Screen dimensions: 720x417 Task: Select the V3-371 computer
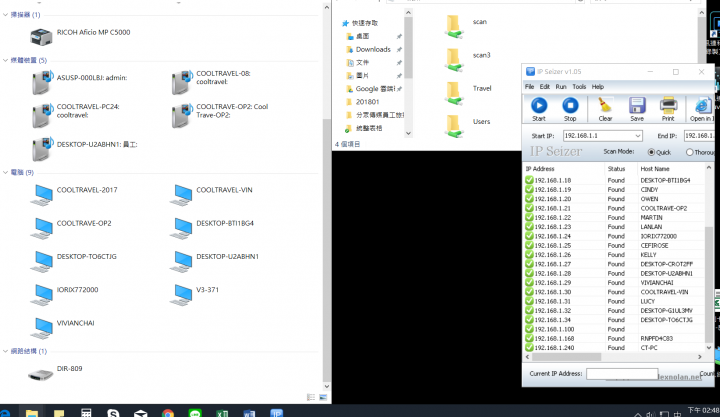point(195,294)
